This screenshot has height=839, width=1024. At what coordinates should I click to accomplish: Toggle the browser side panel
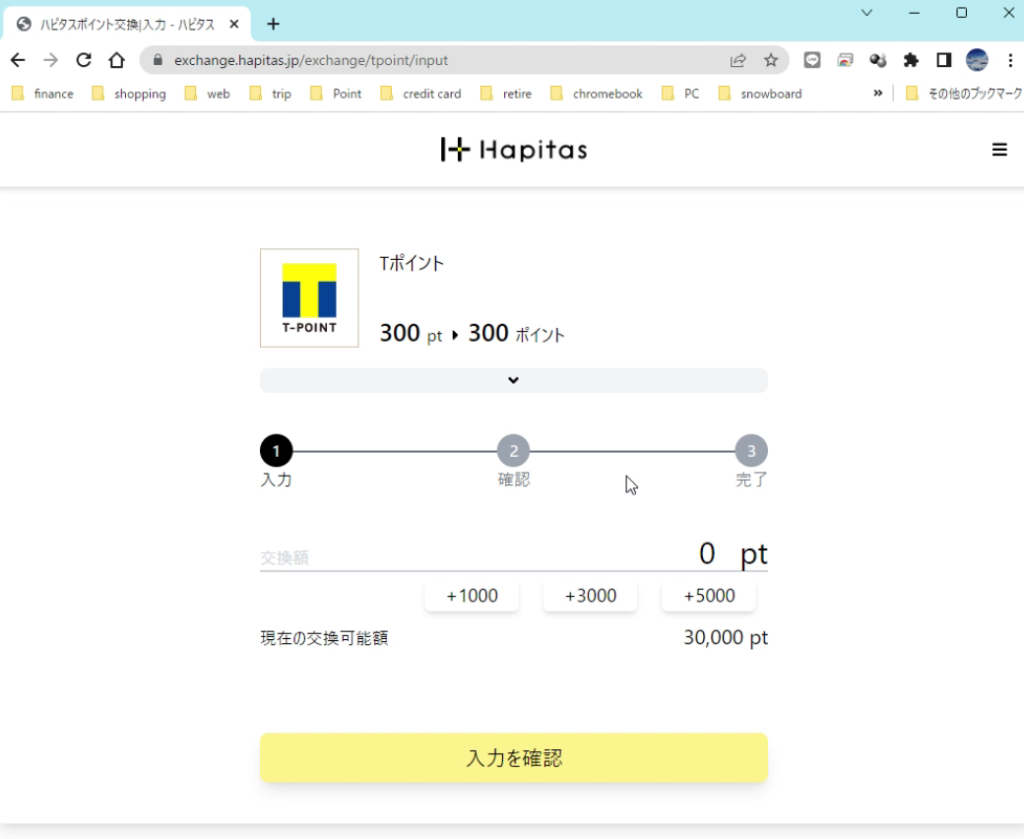944,60
